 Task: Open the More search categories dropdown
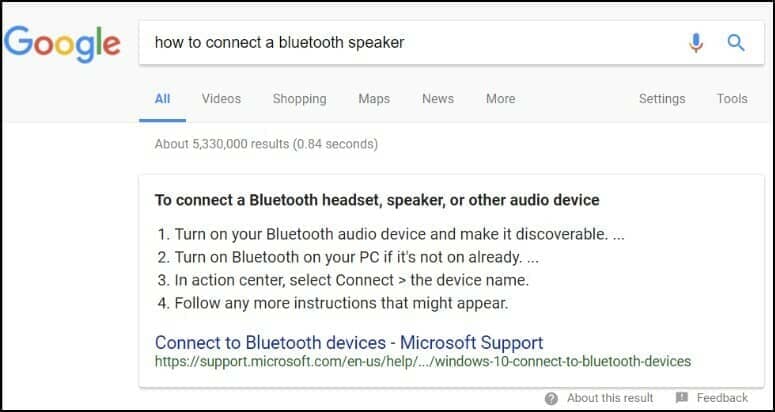point(500,99)
